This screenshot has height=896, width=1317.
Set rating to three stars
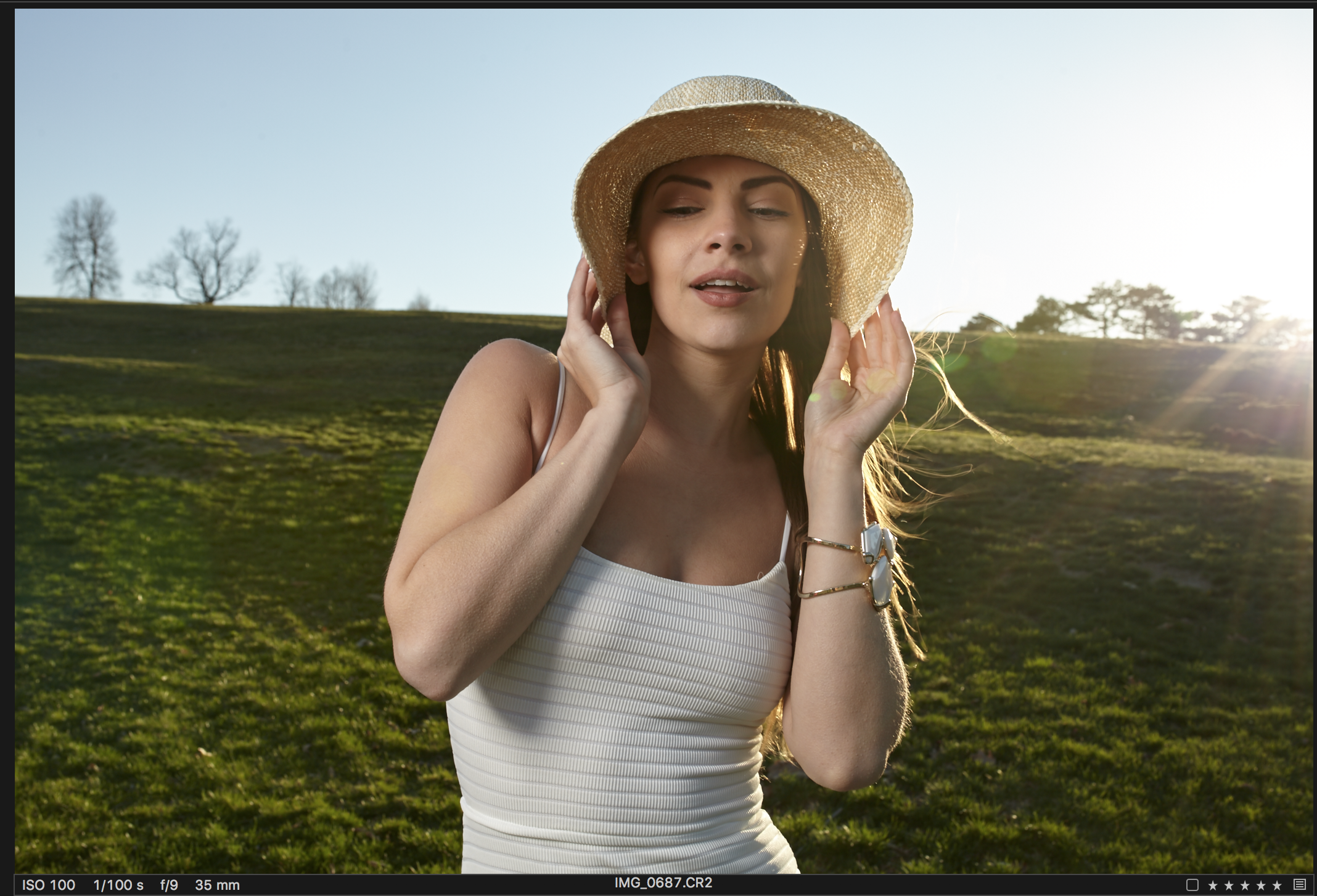coord(1245,886)
